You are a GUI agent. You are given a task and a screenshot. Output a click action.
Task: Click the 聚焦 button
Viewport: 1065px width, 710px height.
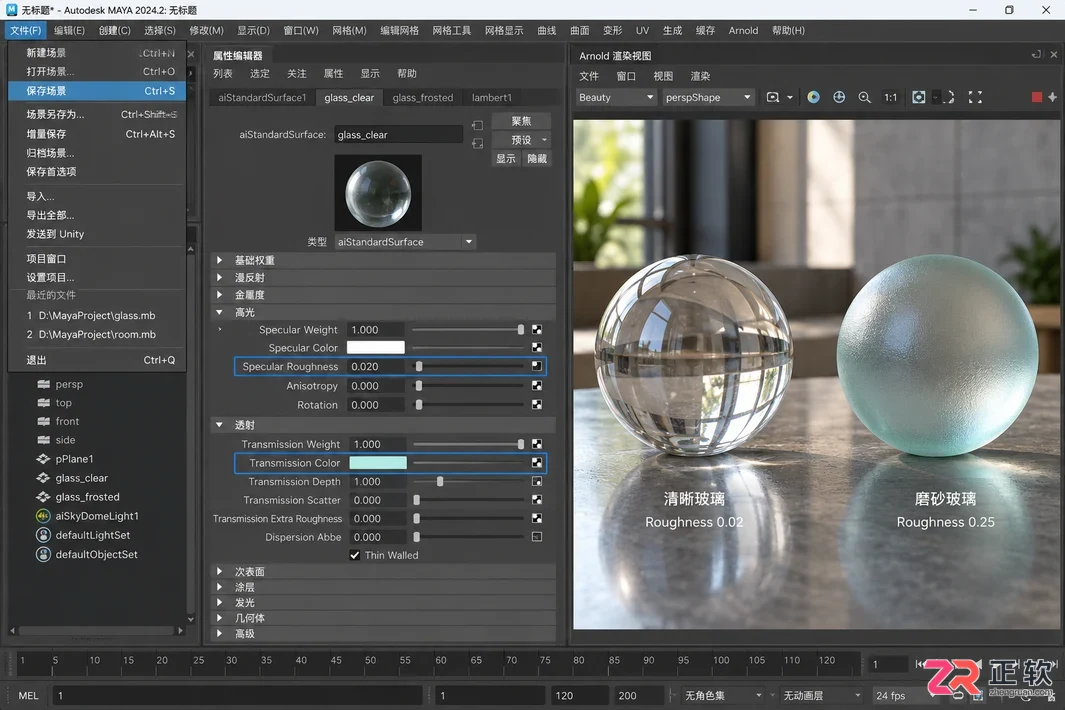[x=521, y=121]
